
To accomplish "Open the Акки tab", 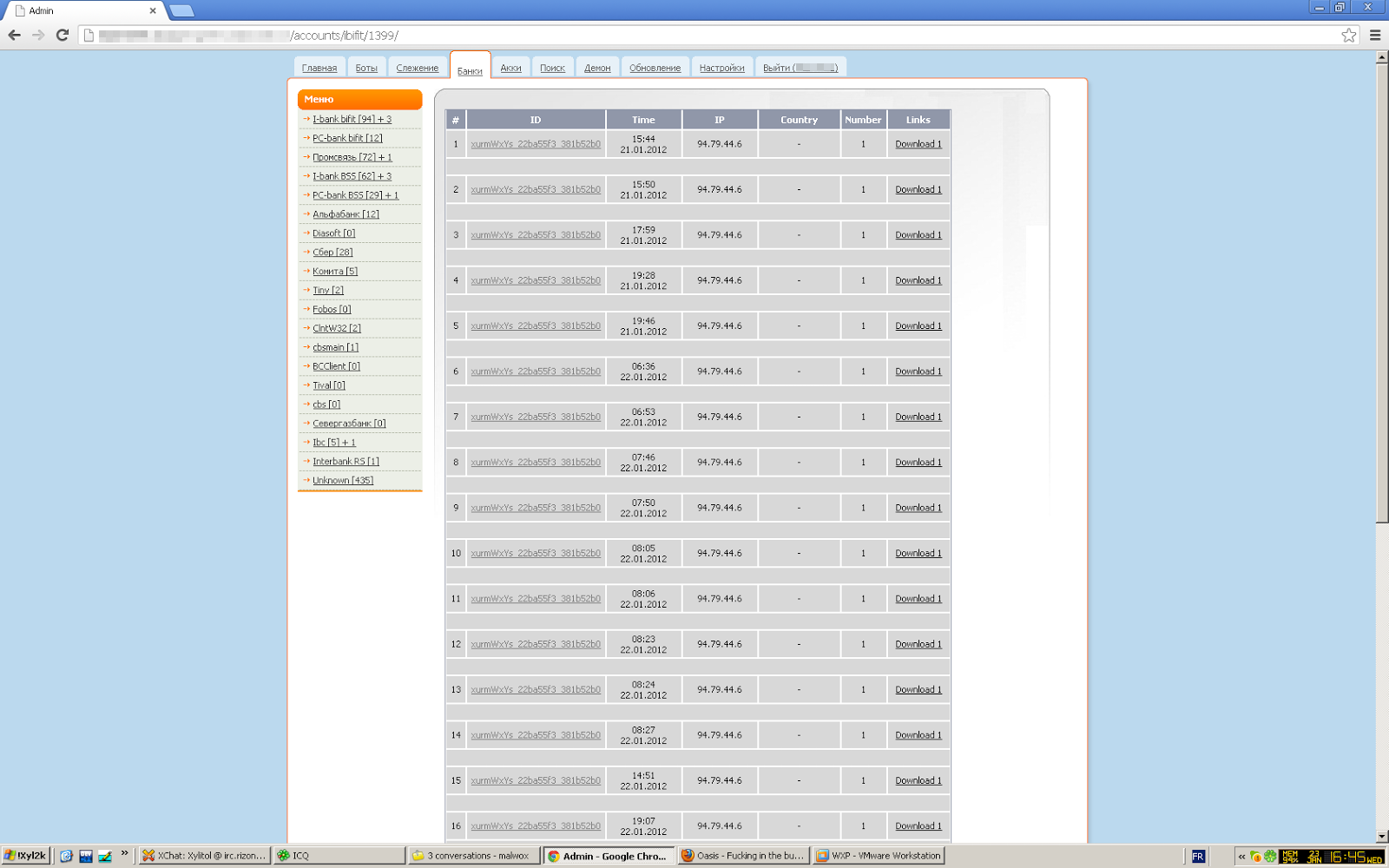I will 510,68.
